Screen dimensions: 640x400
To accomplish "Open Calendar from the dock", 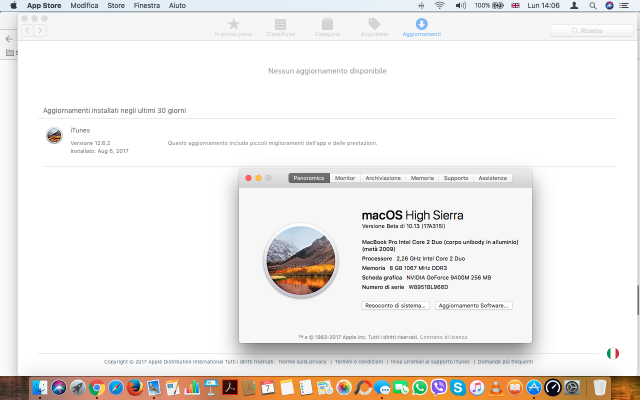I will coord(268,387).
